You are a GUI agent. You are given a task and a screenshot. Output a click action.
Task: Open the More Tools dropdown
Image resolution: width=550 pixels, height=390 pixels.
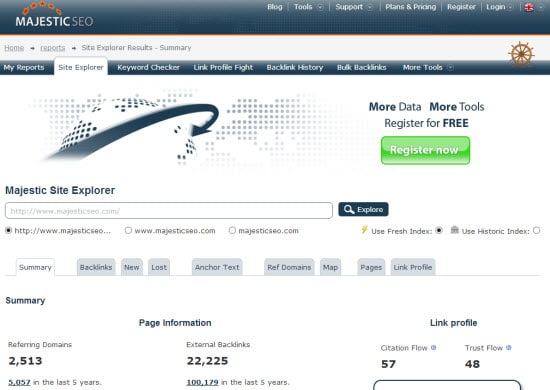click(x=428, y=67)
